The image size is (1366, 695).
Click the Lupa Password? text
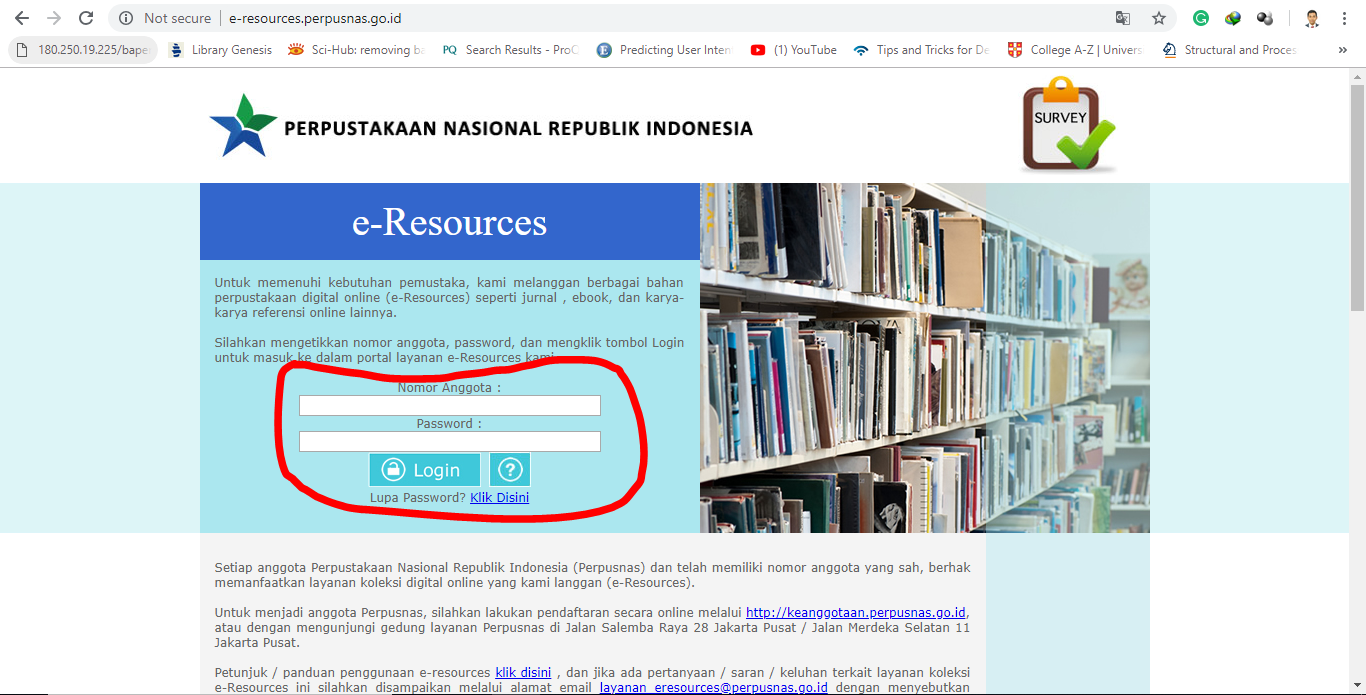pos(418,497)
